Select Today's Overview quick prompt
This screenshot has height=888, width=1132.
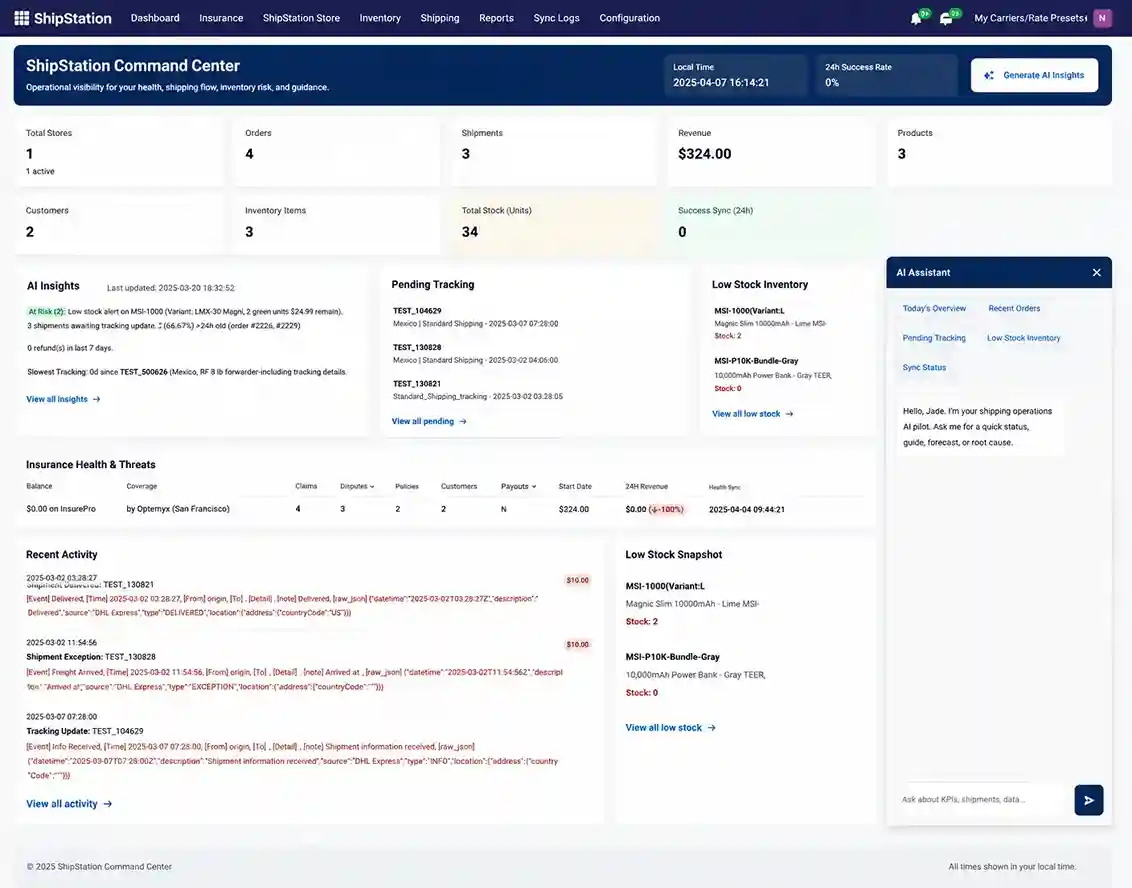tap(933, 308)
